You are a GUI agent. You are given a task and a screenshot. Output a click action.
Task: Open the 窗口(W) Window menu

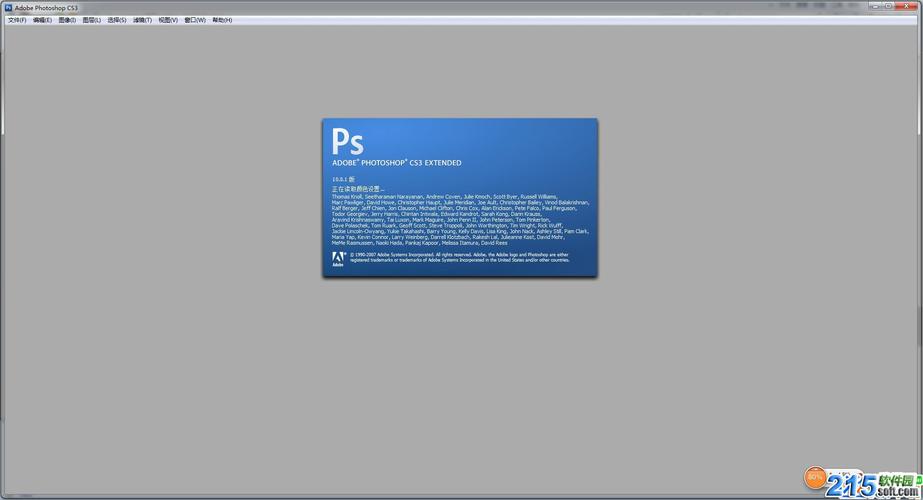[x=195, y=20]
